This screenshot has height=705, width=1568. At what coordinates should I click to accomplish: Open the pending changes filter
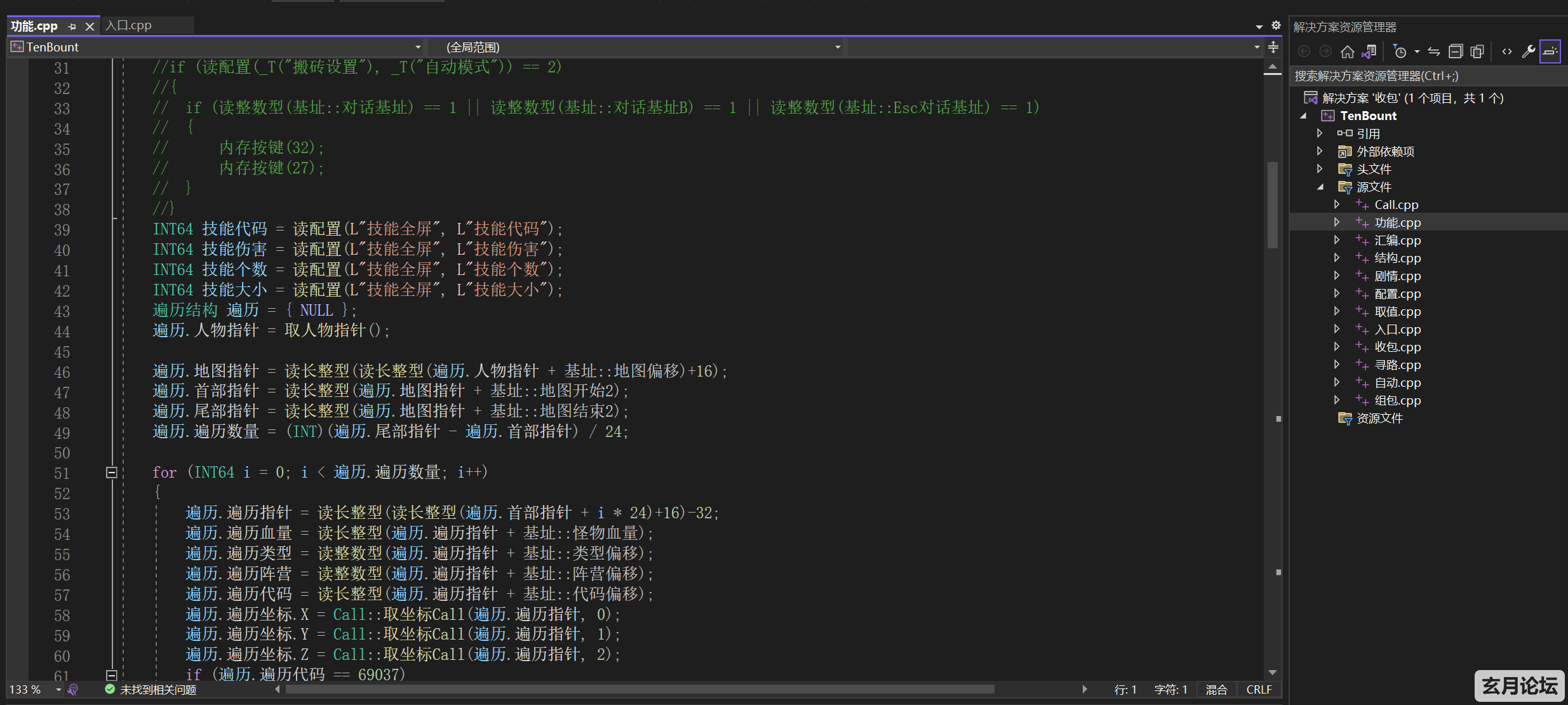tap(1399, 51)
